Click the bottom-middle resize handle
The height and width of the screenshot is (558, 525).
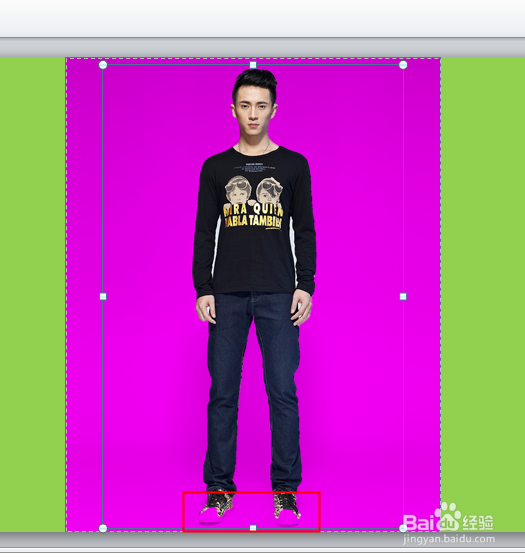click(253, 528)
